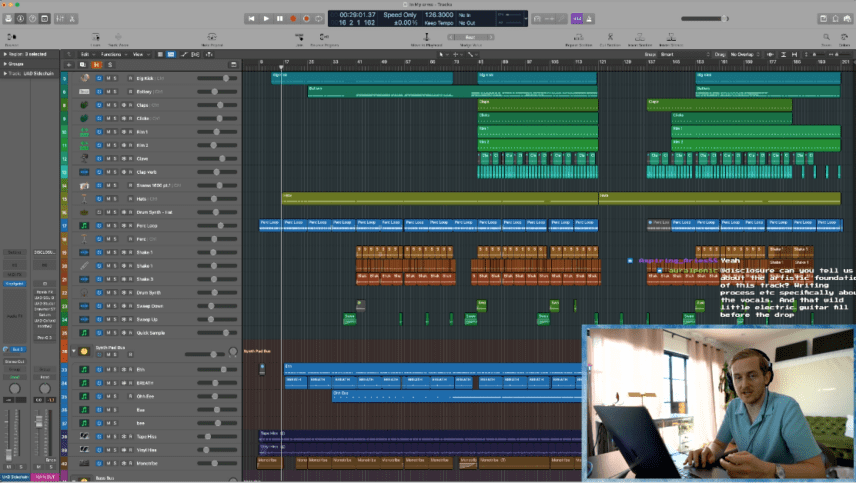The image size is (856, 483).
Task: Adjust the Hats track volume slider
Action: tap(217, 199)
